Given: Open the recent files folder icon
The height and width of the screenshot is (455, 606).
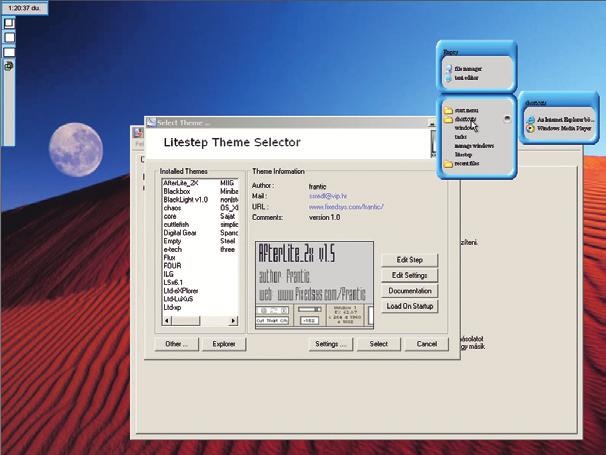Looking at the screenshot, I should pos(448,164).
